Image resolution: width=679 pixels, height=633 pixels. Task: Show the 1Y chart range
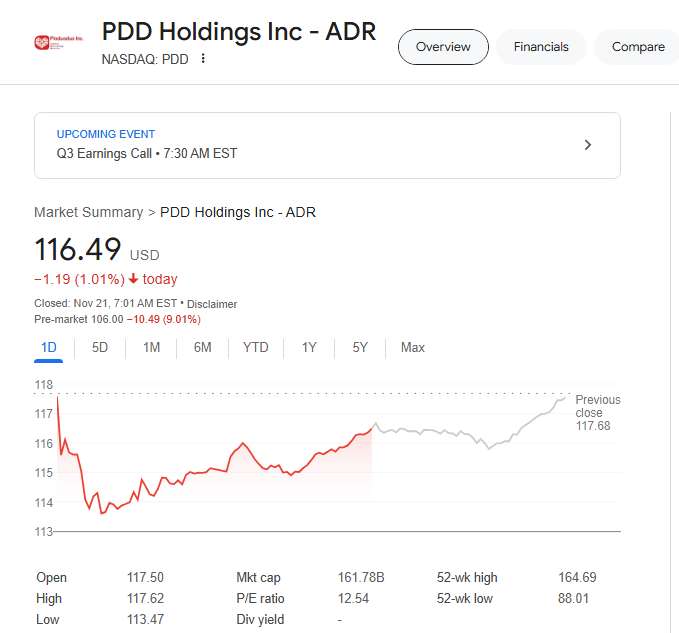(x=309, y=347)
